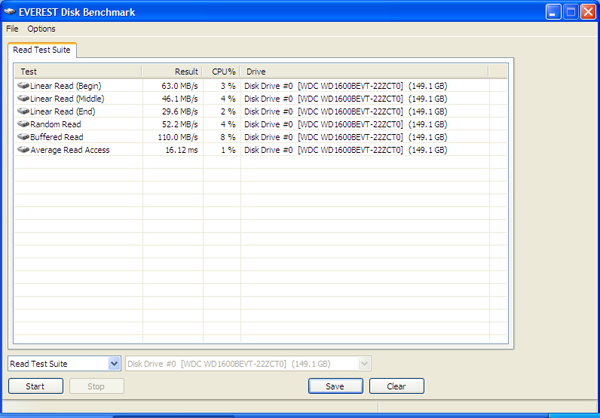The height and width of the screenshot is (418, 600).
Task: Select the Buffered Read row label
Action: pyautogui.click(x=57, y=137)
